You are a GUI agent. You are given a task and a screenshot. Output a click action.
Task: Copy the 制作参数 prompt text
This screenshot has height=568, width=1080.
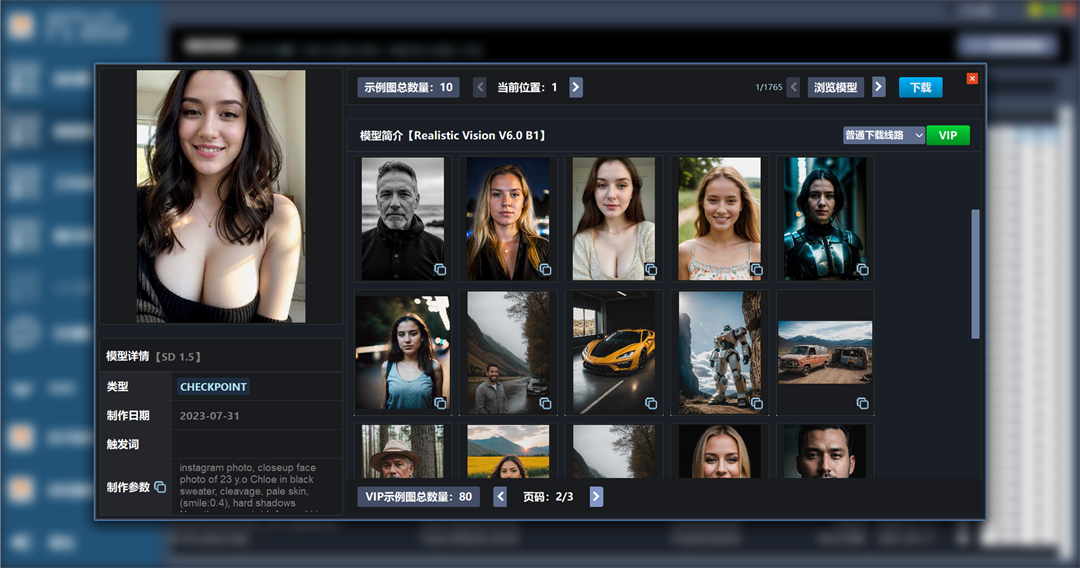[160, 487]
